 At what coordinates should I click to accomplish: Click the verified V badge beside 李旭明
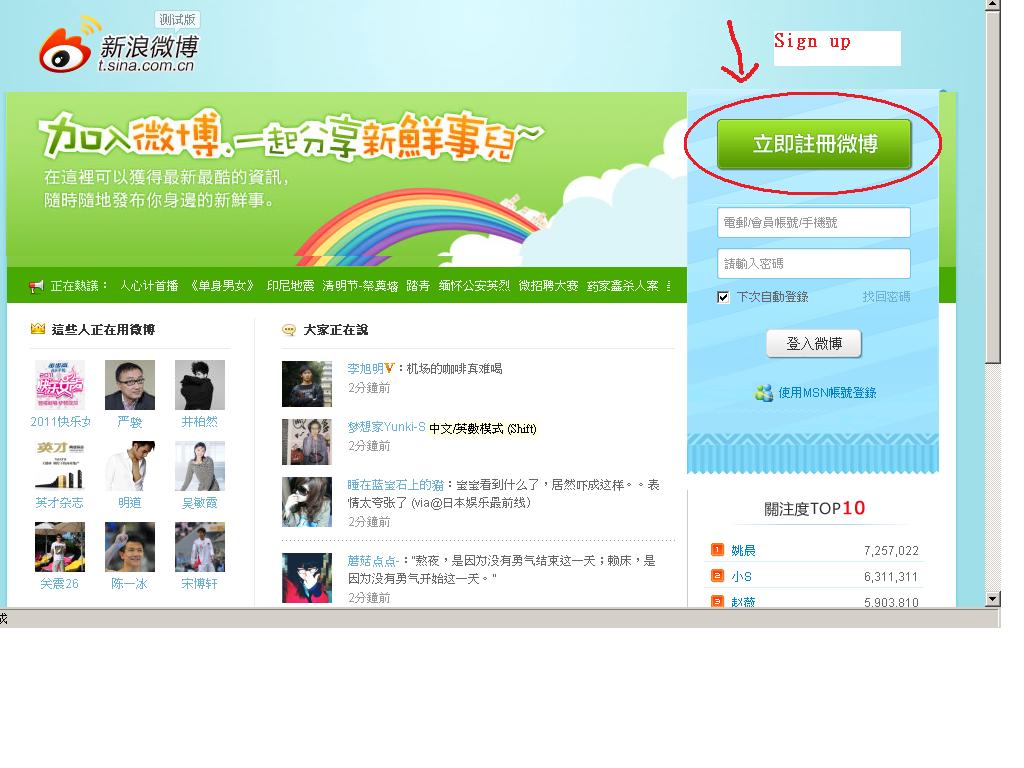[x=389, y=368]
